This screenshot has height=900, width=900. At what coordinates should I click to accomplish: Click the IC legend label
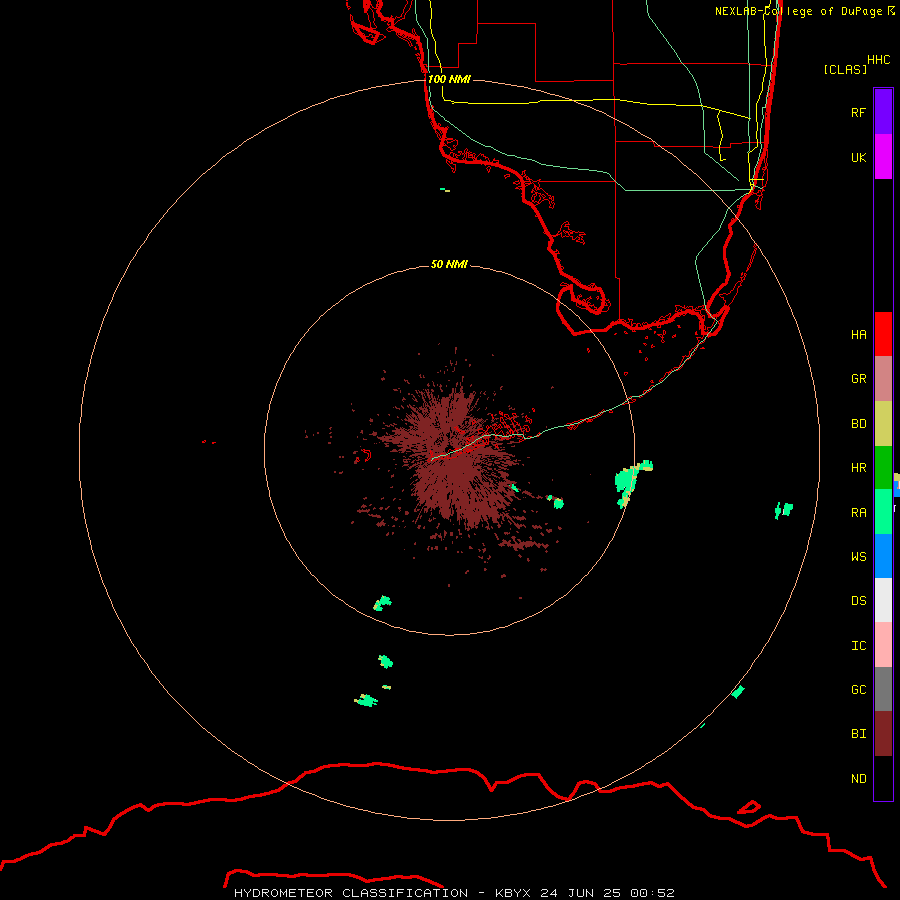(x=858, y=645)
